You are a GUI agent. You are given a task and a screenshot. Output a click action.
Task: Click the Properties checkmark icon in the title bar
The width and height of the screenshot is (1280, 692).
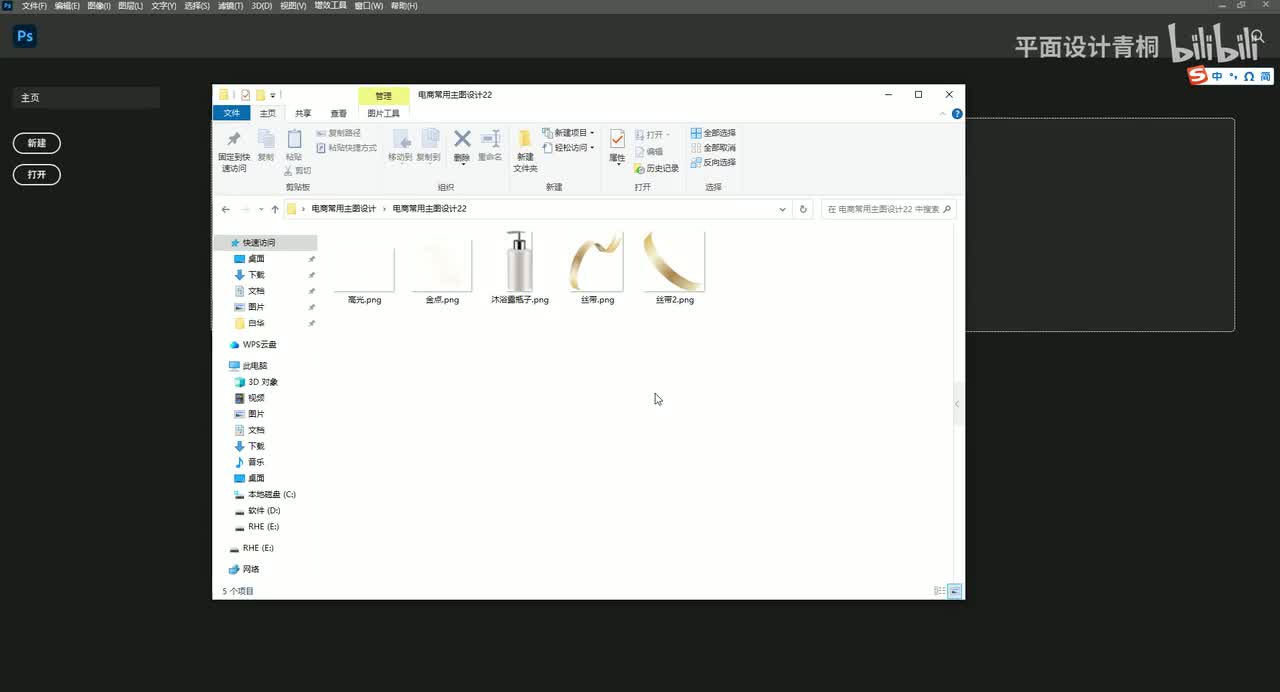pyautogui.click(x=246, y=95)
